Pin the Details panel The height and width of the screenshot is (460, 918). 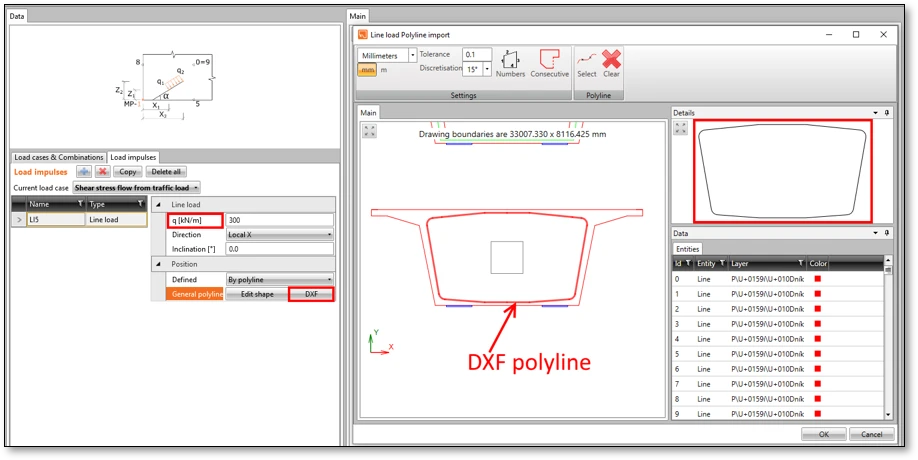click(888, 112)
